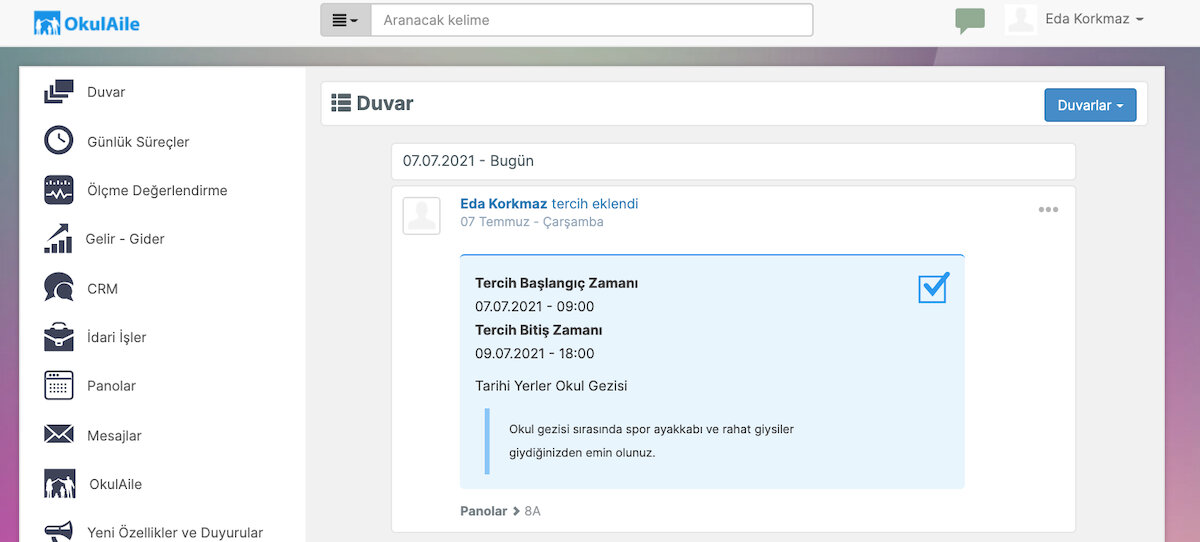Open Gelir - Gider menu item
This screenshot has height=542, width=1200.
click(125, 239)
